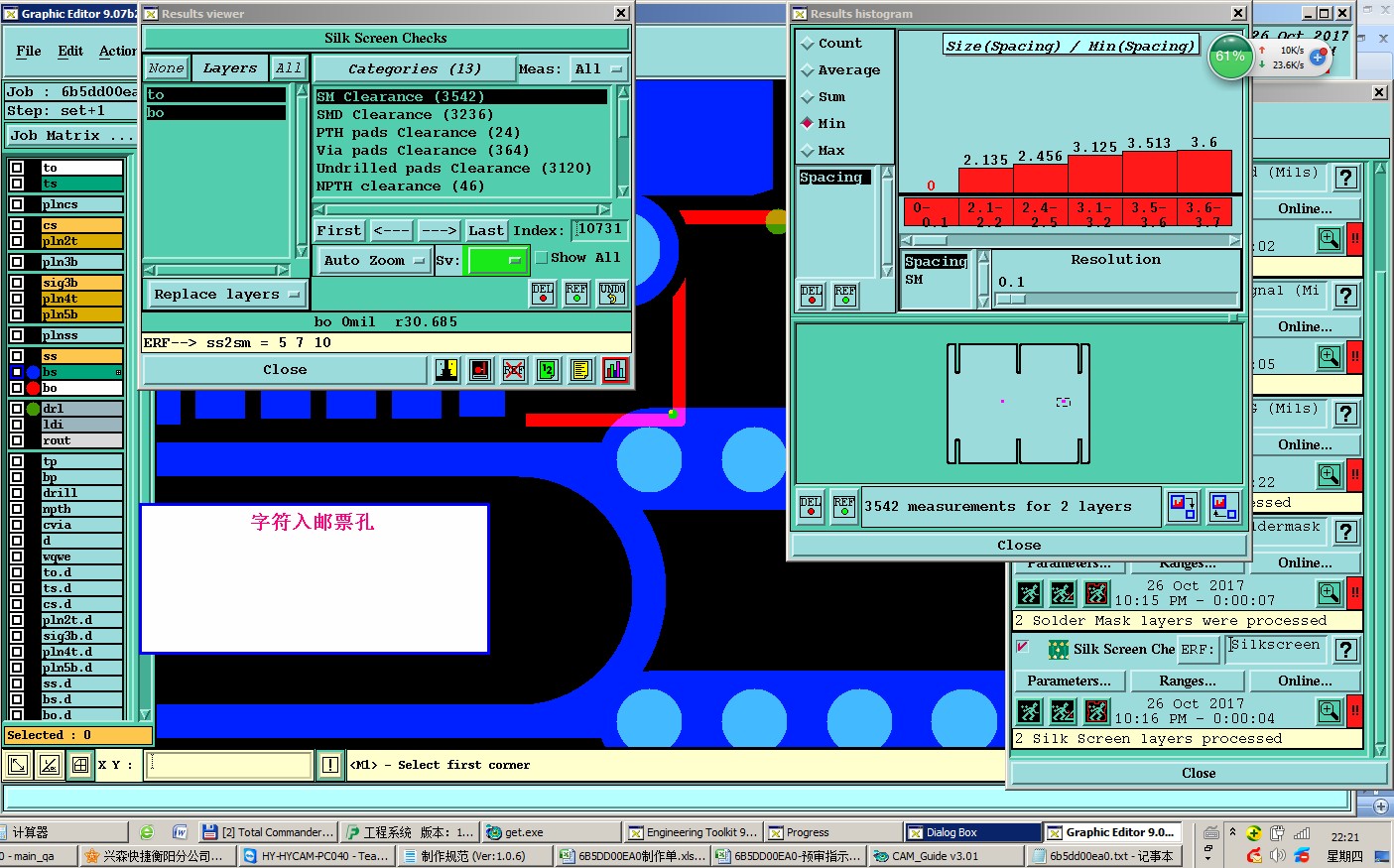Click histogram transfer-up icon
Image resolution: width=1394 pixels, height=868 pixels.
pyautogui.click(x=1224, y=507)
